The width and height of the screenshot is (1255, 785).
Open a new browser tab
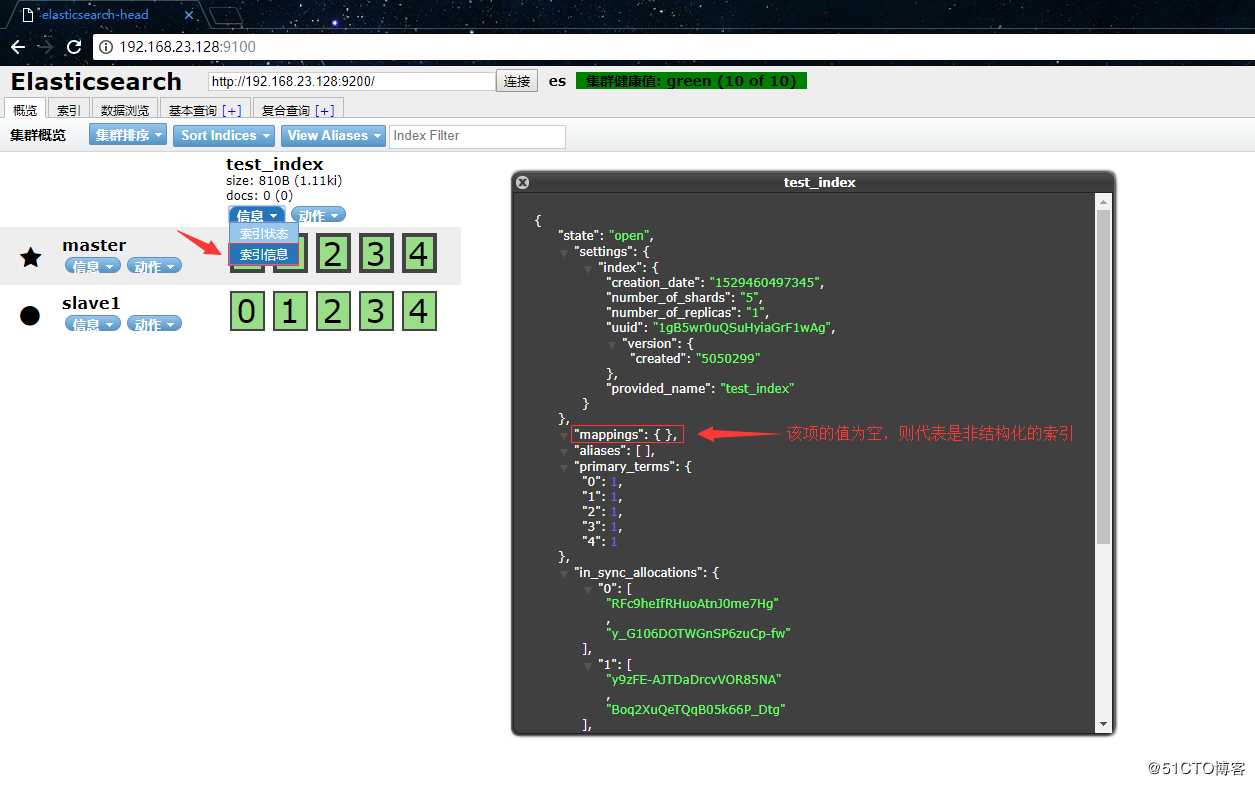pyautogui.click(x=226, y=15)
